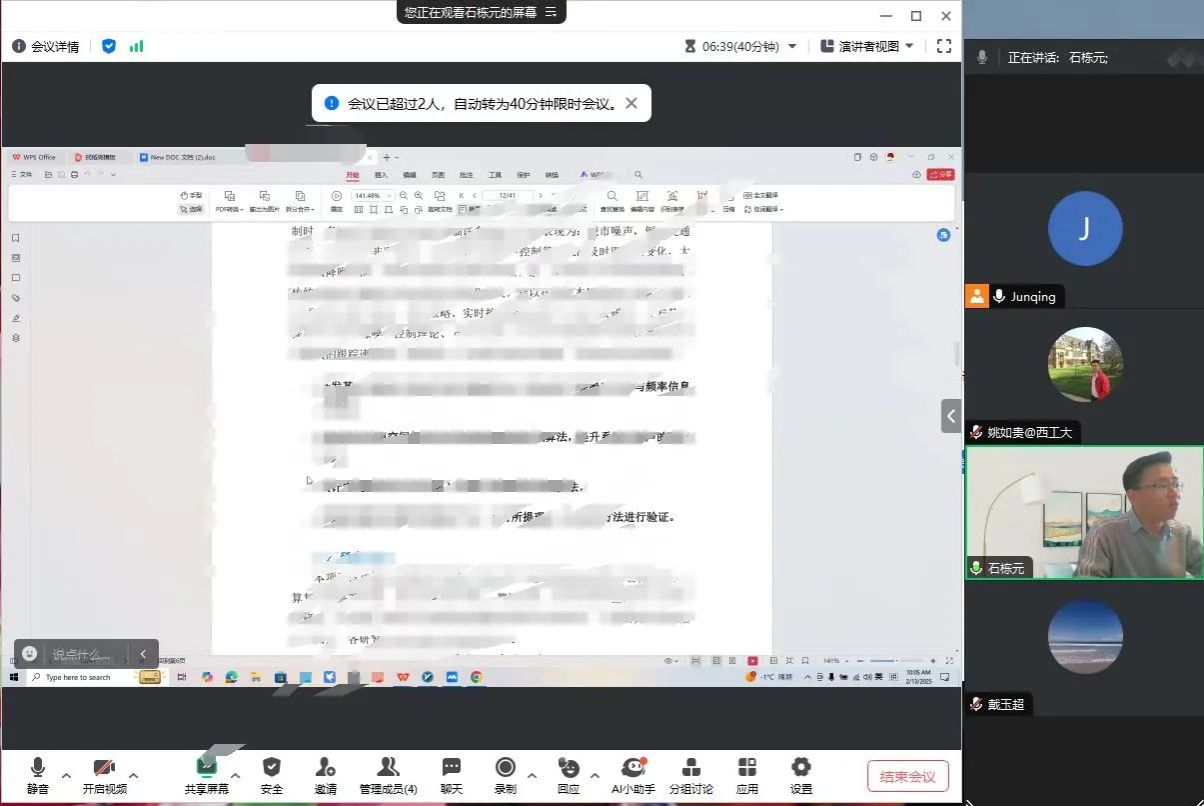Click the 共享屏幕 share screen icon
Viewport: 1204px width, 806px height.
click(206, 768)
